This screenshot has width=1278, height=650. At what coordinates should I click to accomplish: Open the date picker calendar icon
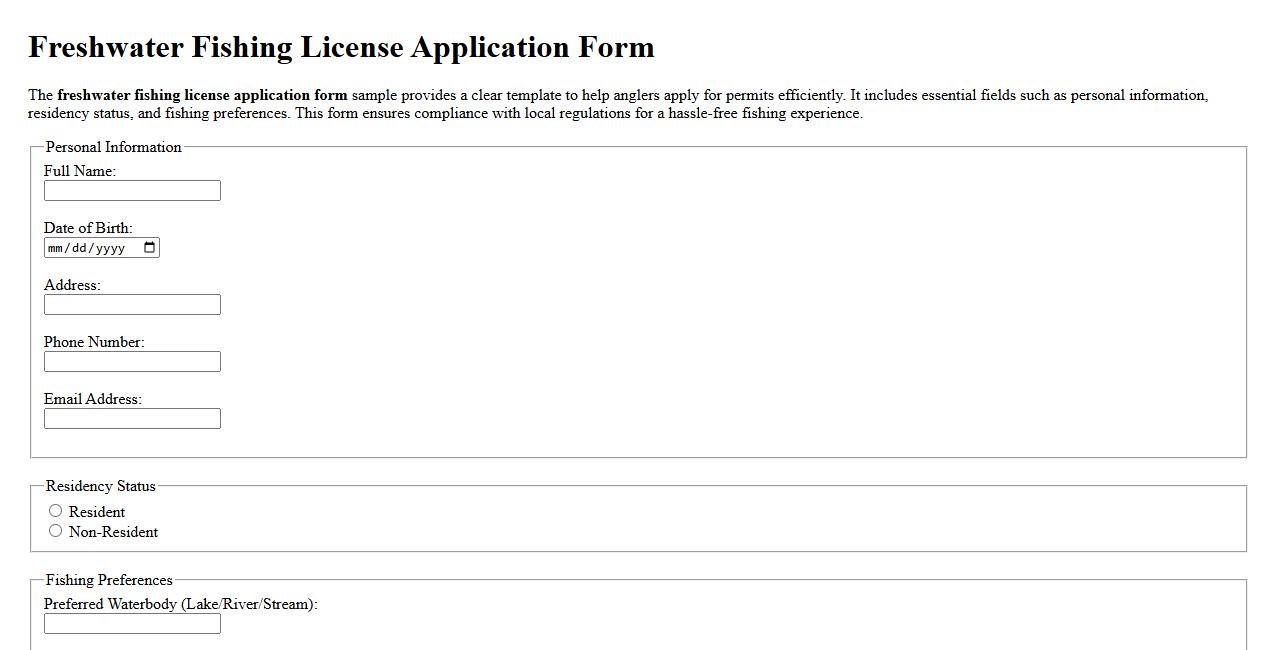pos(150,247)
